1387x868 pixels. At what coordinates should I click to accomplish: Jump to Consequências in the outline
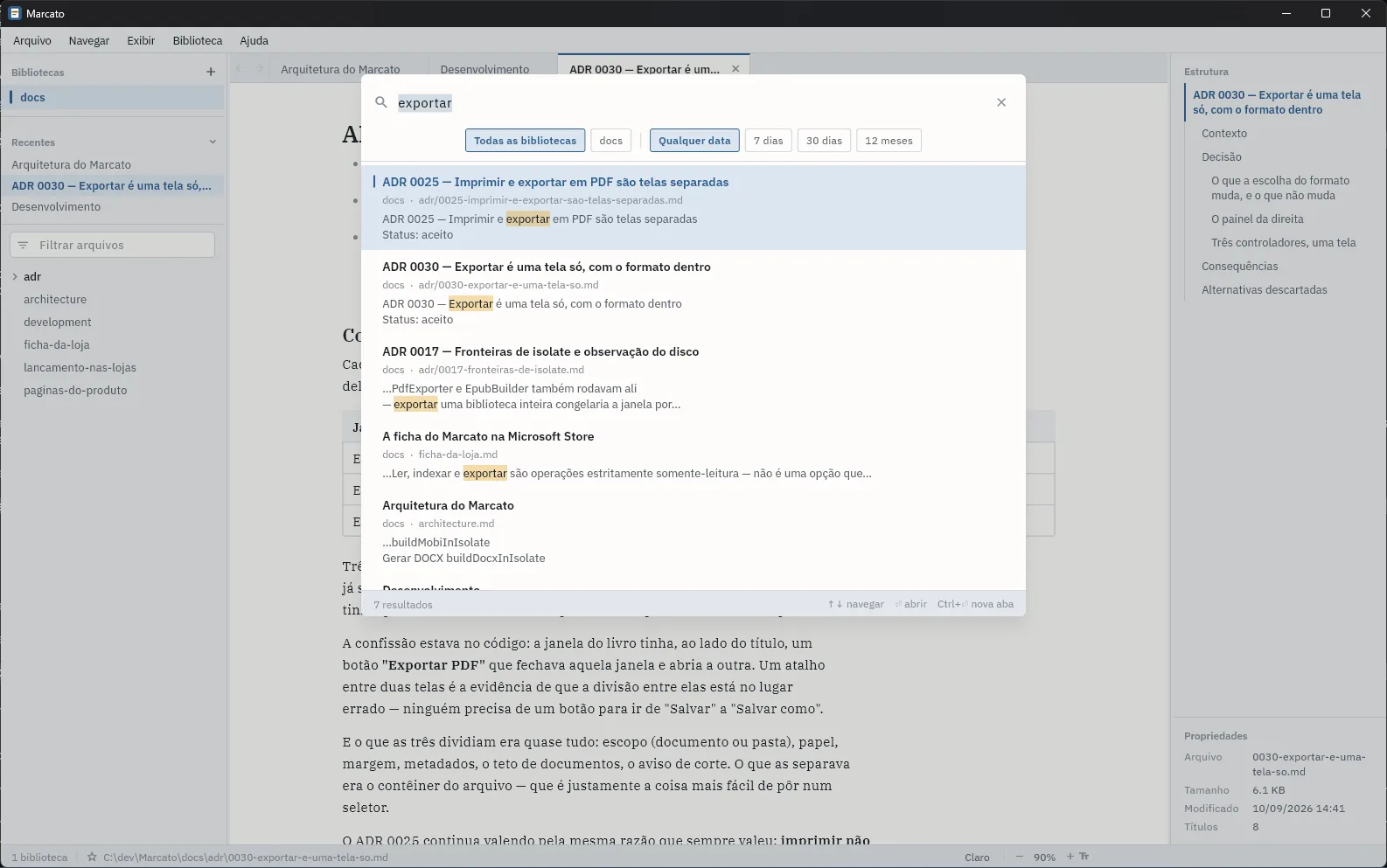click(x=1239, y=266)
